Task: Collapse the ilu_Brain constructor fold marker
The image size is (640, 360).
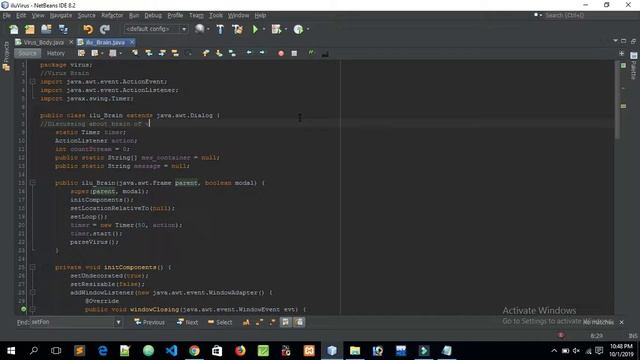Action: [33, 183]
